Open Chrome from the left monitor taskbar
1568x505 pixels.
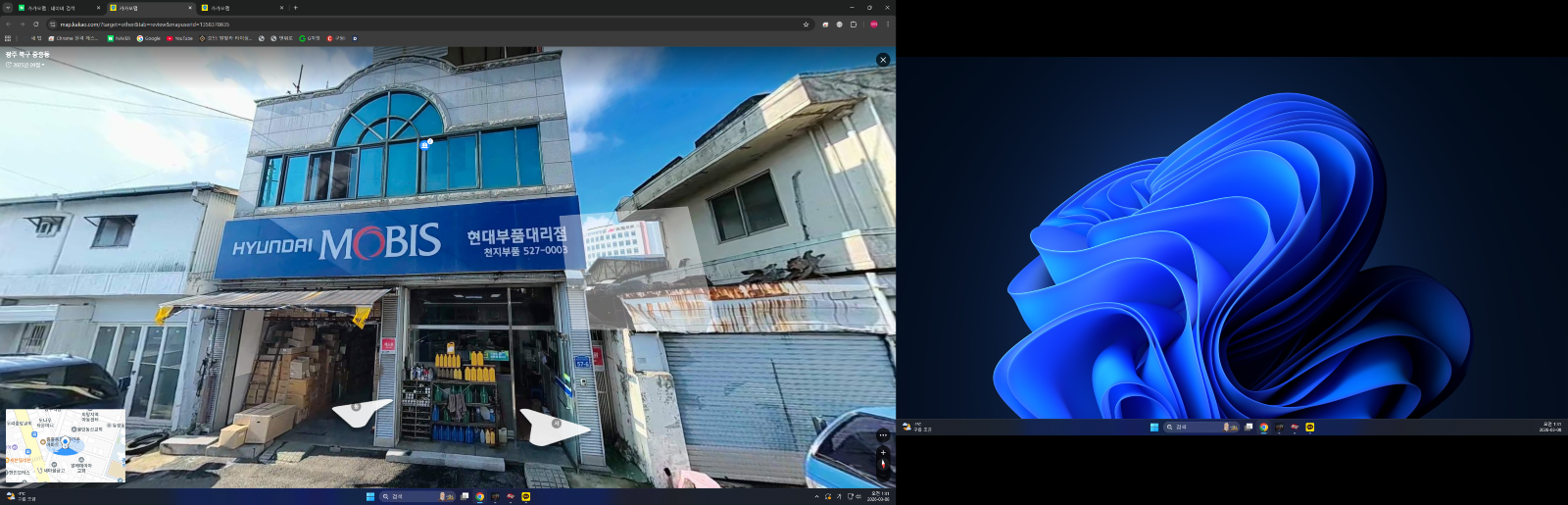tap(479, 496)
